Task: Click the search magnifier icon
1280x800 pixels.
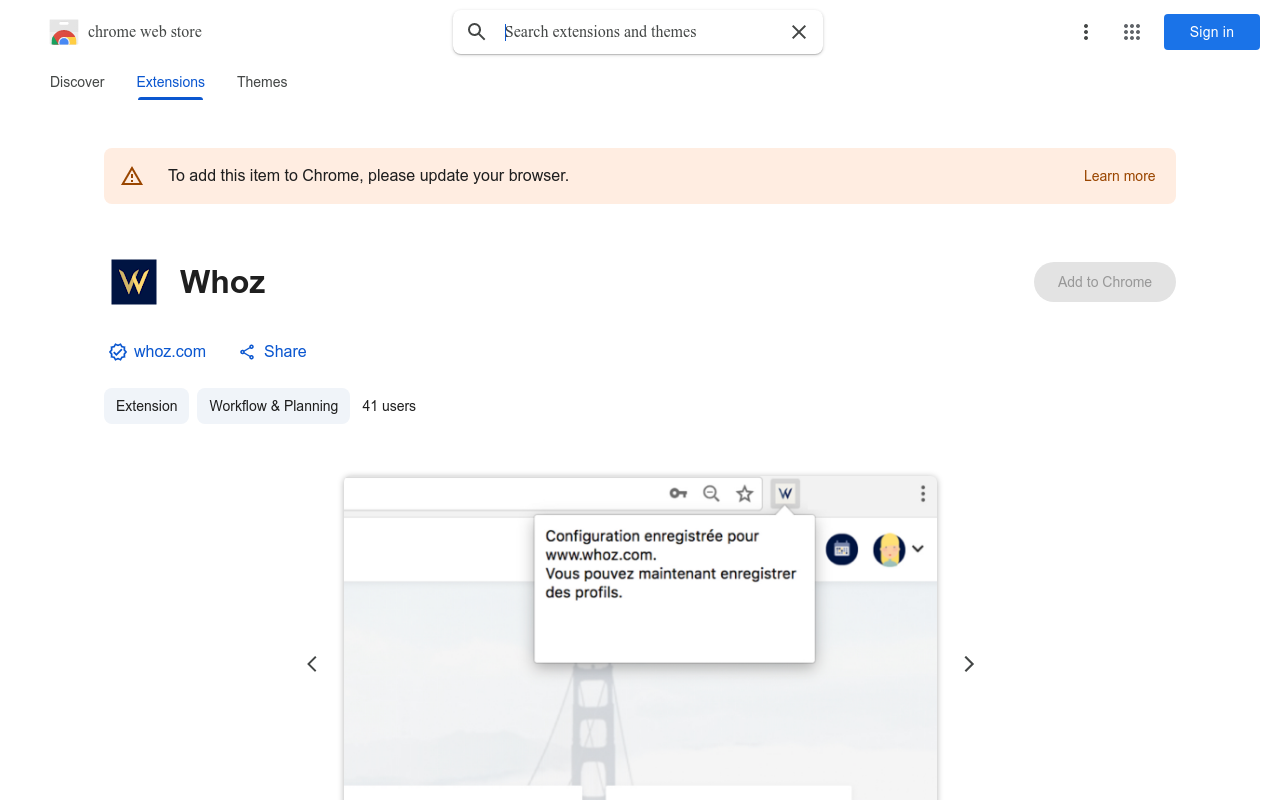Action: pyautogui.click(x=477, y=32)
